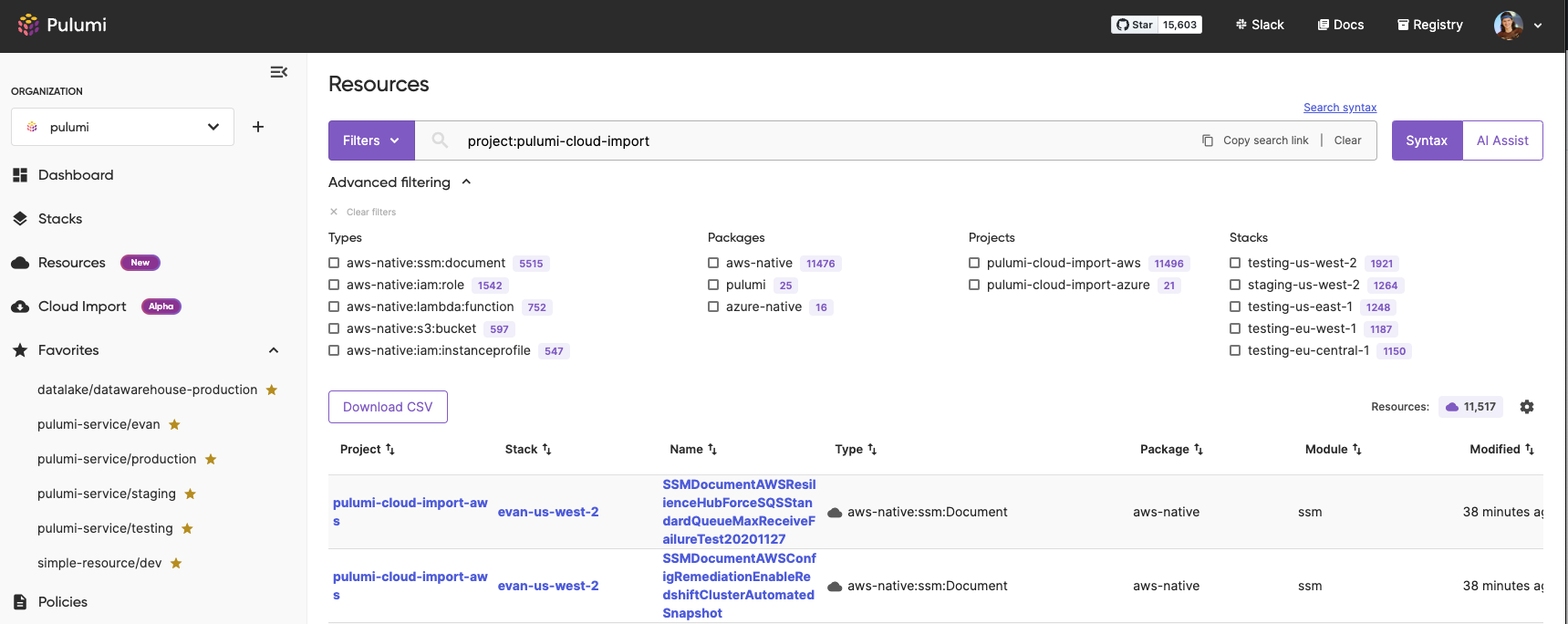Open table settings gear icon

(1527, 407)
